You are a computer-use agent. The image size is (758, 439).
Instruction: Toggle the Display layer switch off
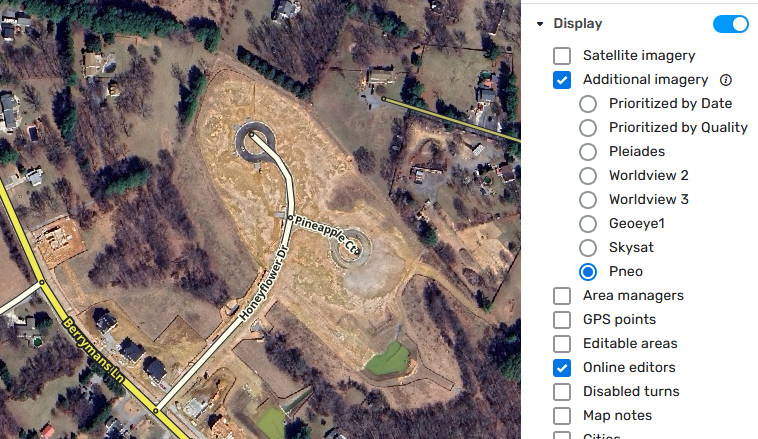[x=730, y=24]
